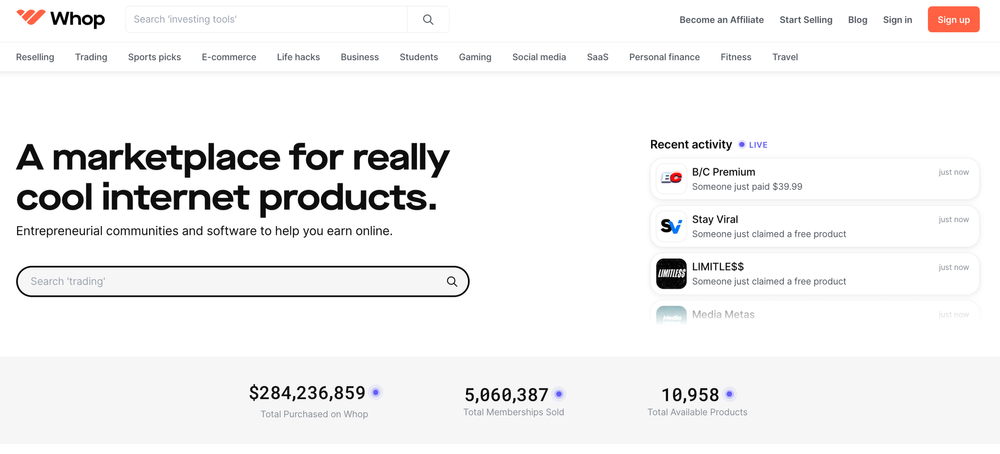Click the pulsing dot beside Total Purchased
Viewport: 1000px width, 454px height.
376,393
